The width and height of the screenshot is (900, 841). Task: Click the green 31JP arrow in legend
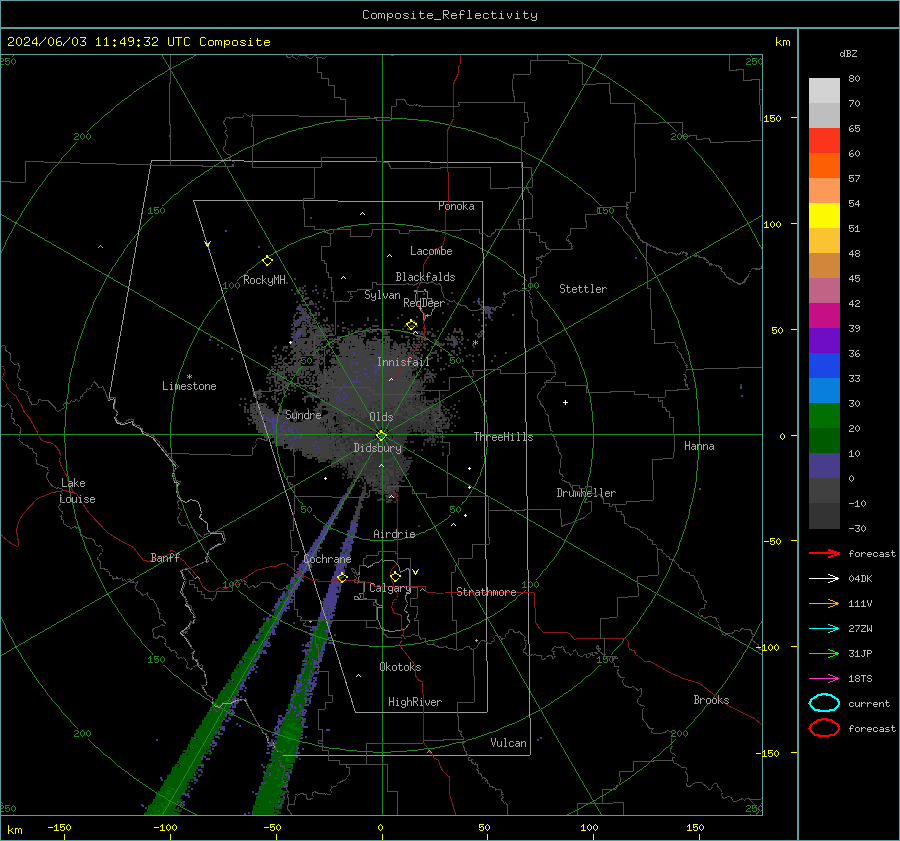[x=824, y=653]
